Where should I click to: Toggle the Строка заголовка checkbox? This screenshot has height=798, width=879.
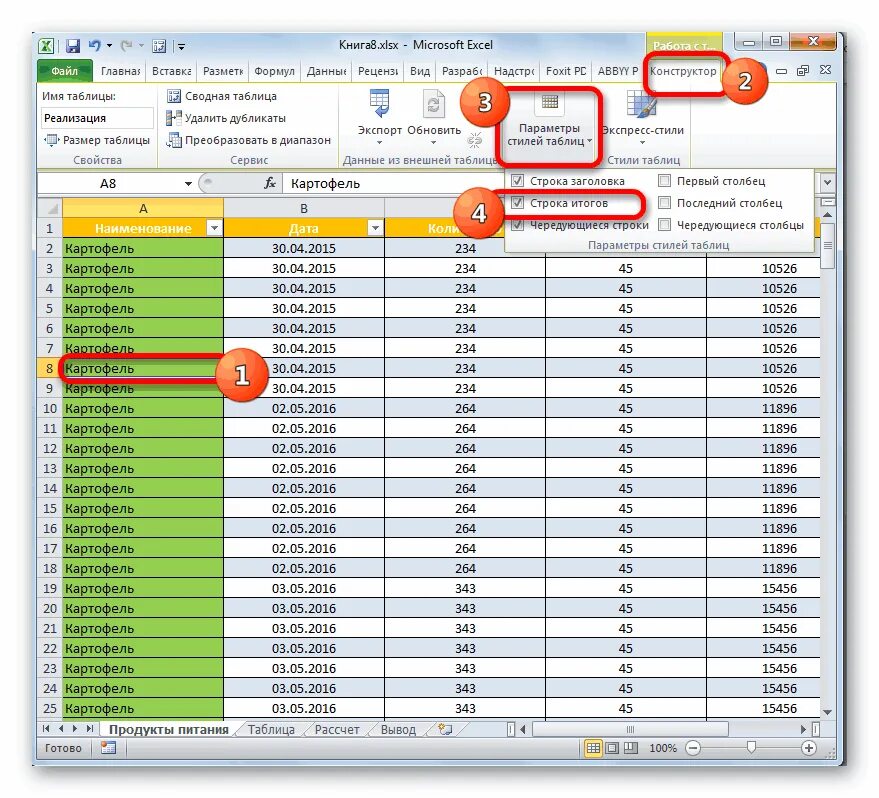[517, 180]
